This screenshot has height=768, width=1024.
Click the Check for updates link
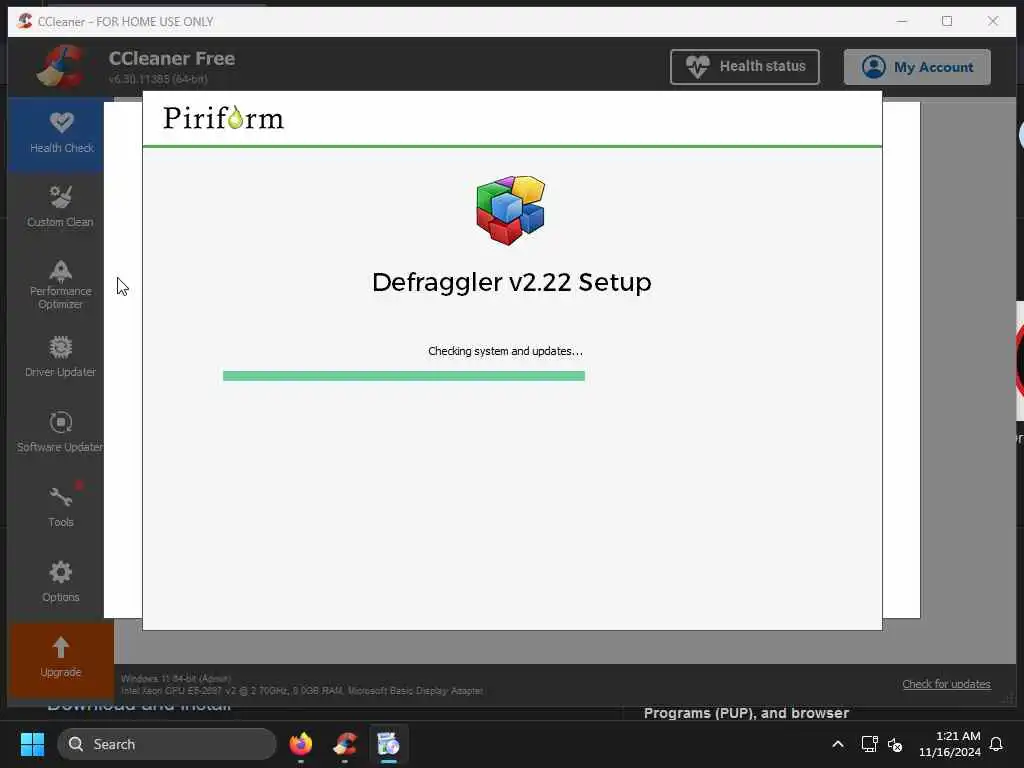[946, 684]
